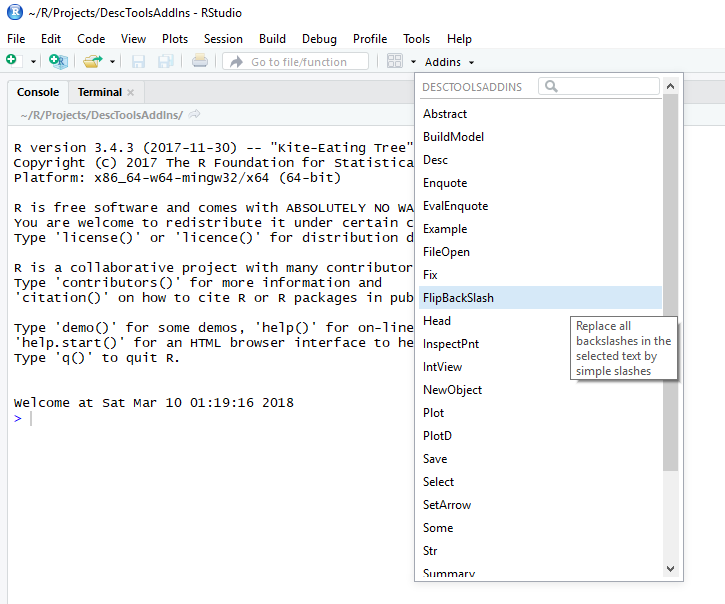
Task: Choose the BuildModel addin
Action: pyautogui.click(x=453, y=136)
